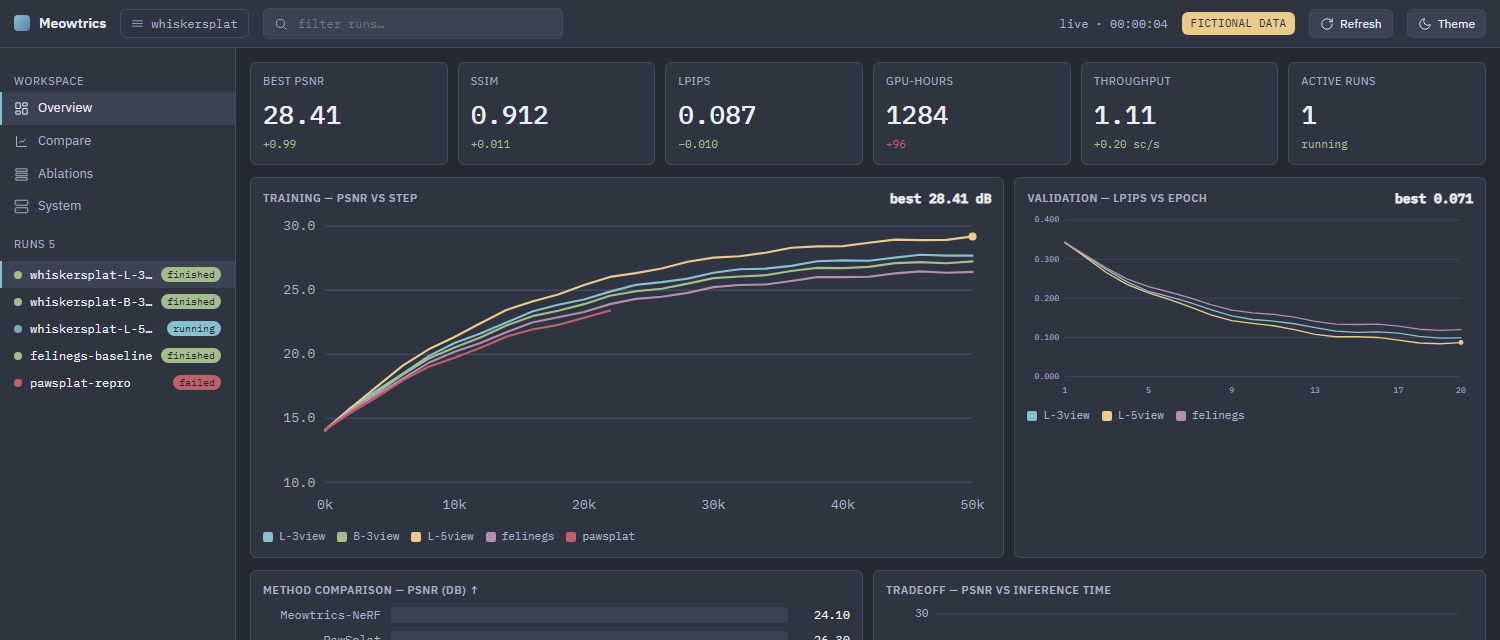Open the ACTIVE RUNS metric card

1387,113
